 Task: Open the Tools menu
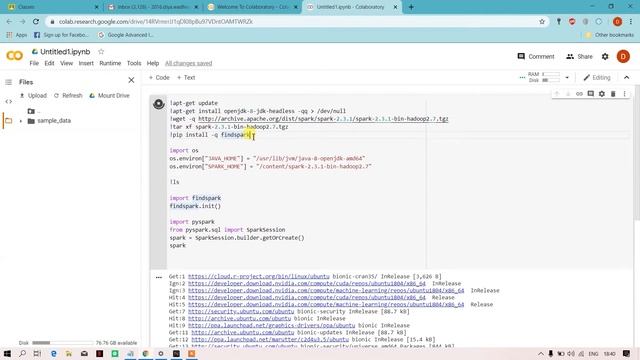pos(134,63)
